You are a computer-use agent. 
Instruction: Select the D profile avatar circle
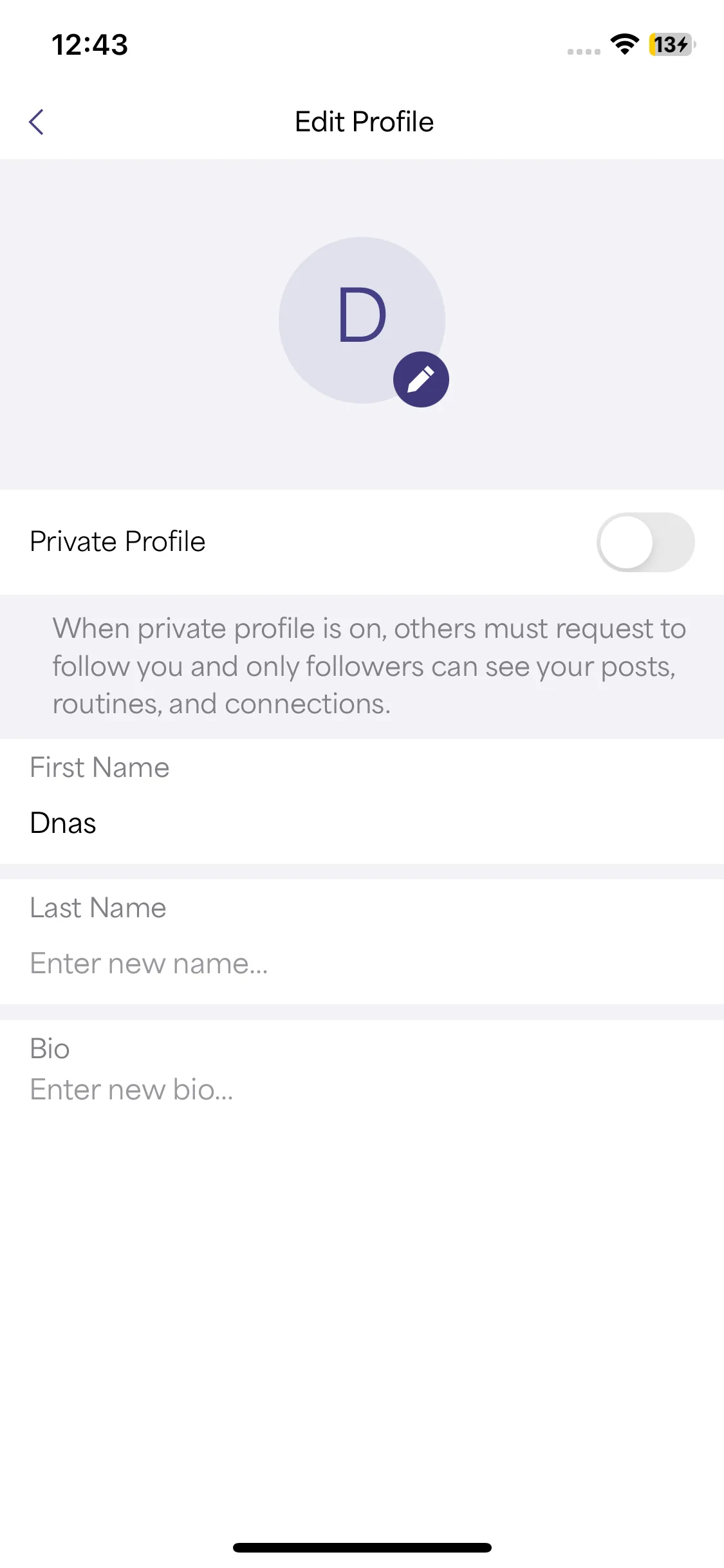click(362, 320)
